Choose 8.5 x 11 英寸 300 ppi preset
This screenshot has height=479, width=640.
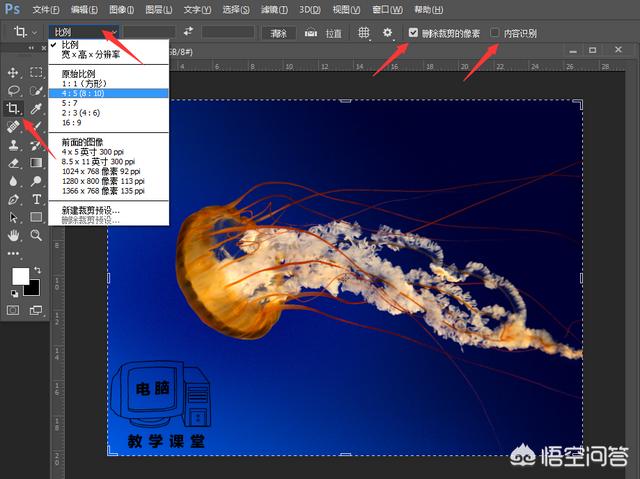[x=109, y=162]
